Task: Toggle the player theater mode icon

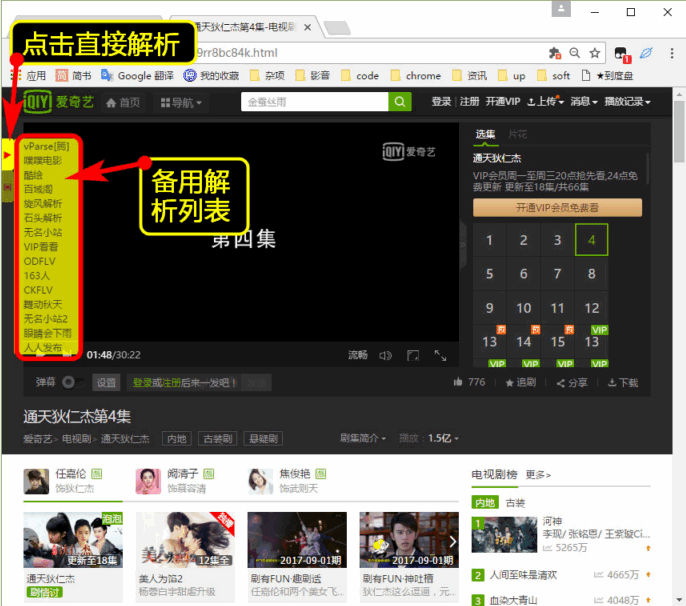Action: (413, 355)
